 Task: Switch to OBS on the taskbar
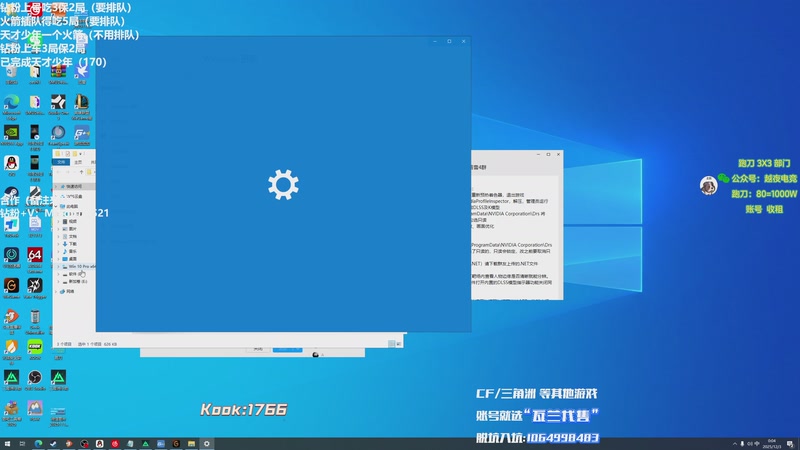[84, 444]
